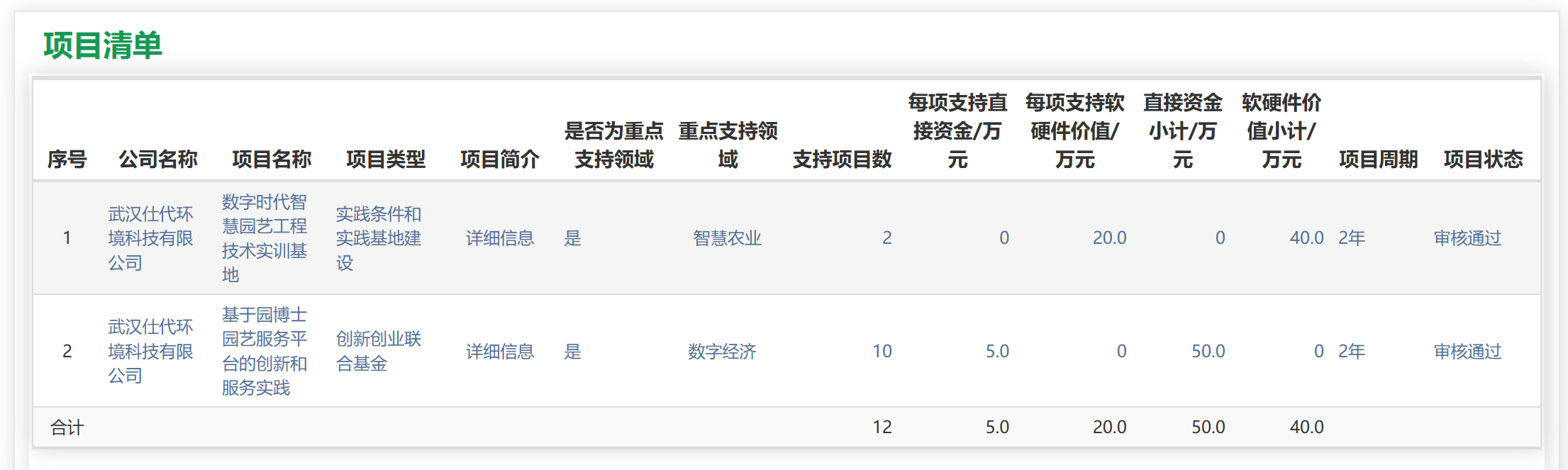The image size is (1568, 470).
Task: Click the 合计 totals row label
Action: 67,427
